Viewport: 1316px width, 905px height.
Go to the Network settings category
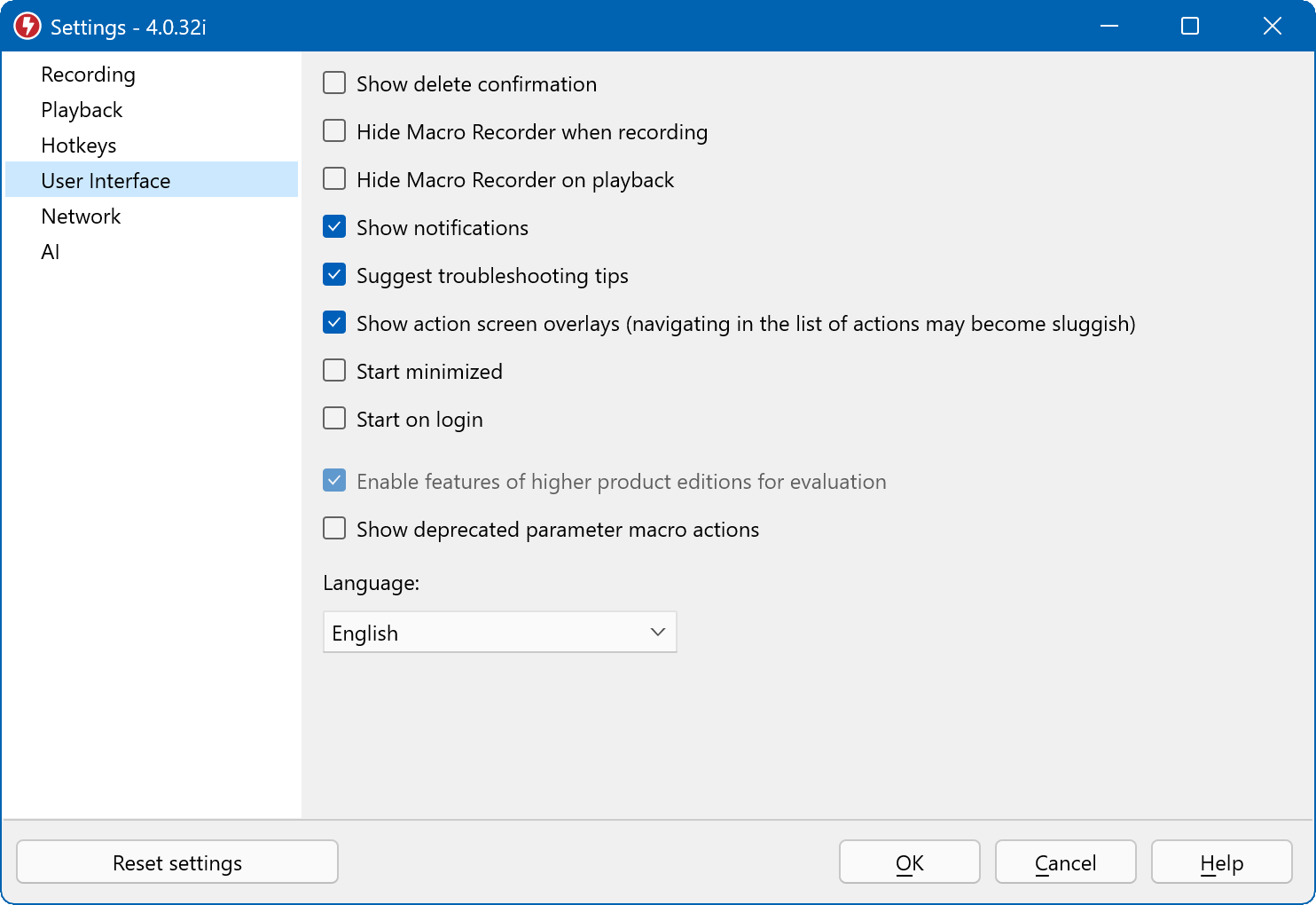pos(81,216)
